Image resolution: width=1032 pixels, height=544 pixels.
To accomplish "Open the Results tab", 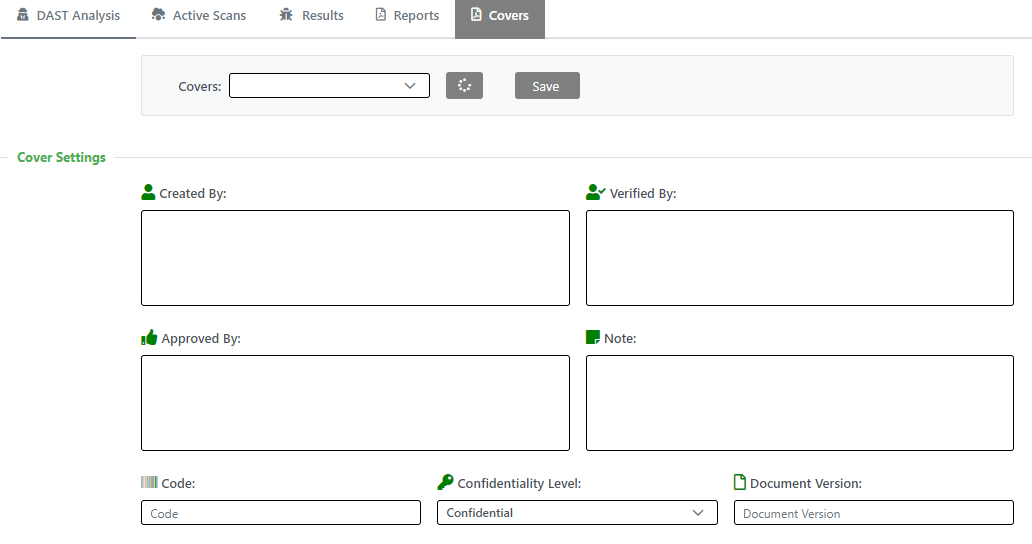I will click(311, 16).
